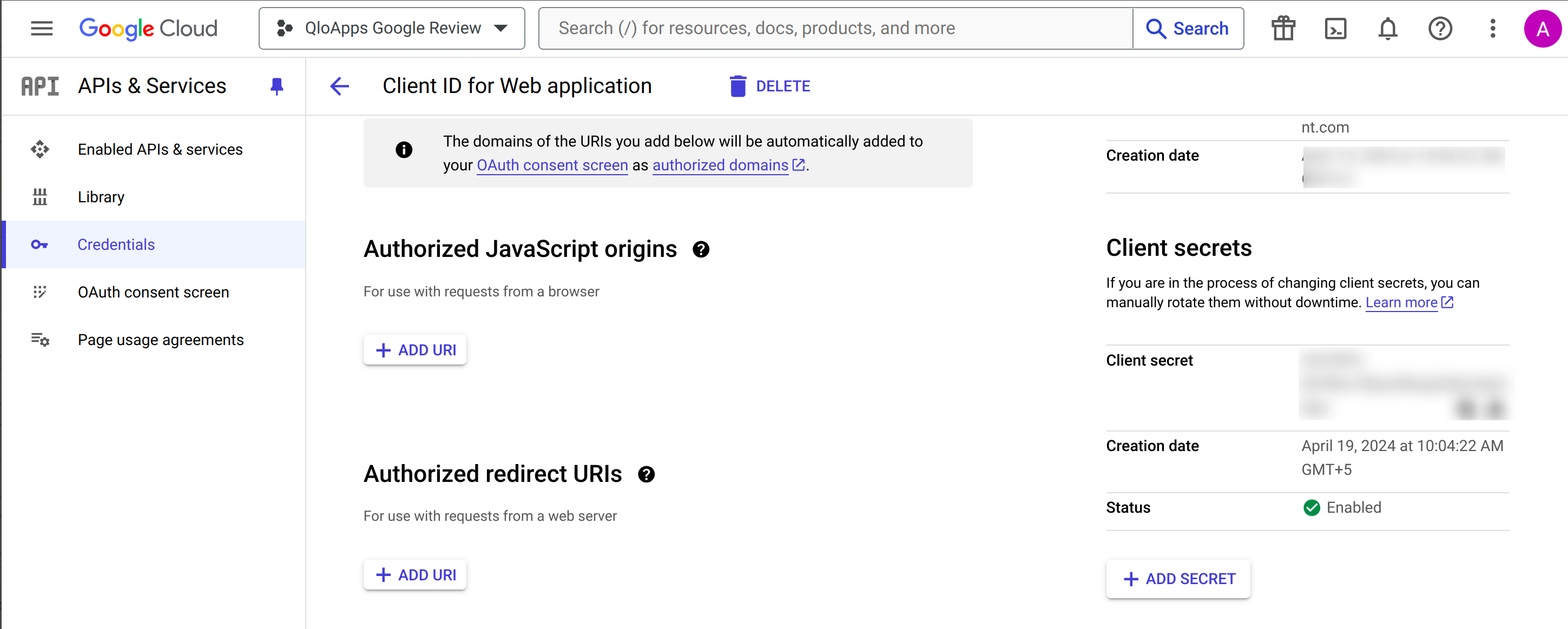The height and width of the screenshot is (629, 1568).
Task: Click DELETE to remove client ID
Action: 769,86
